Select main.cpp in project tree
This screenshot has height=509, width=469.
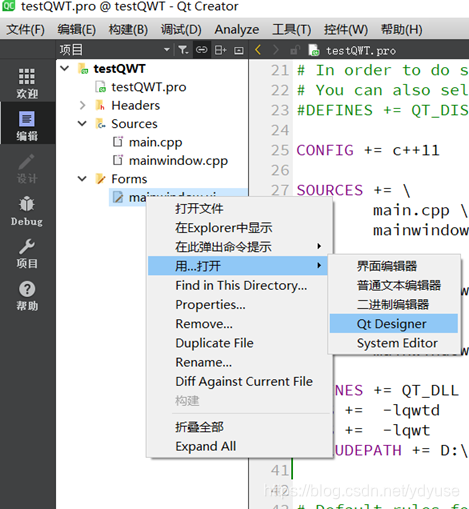pos(155,142)
